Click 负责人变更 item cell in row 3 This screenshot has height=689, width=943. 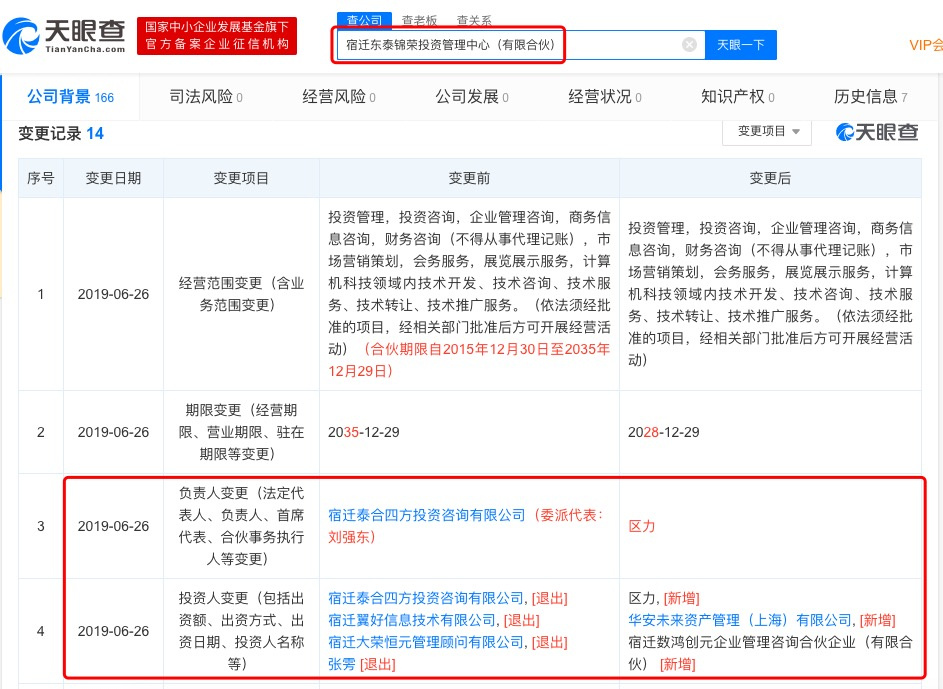(x=241, y=526)
